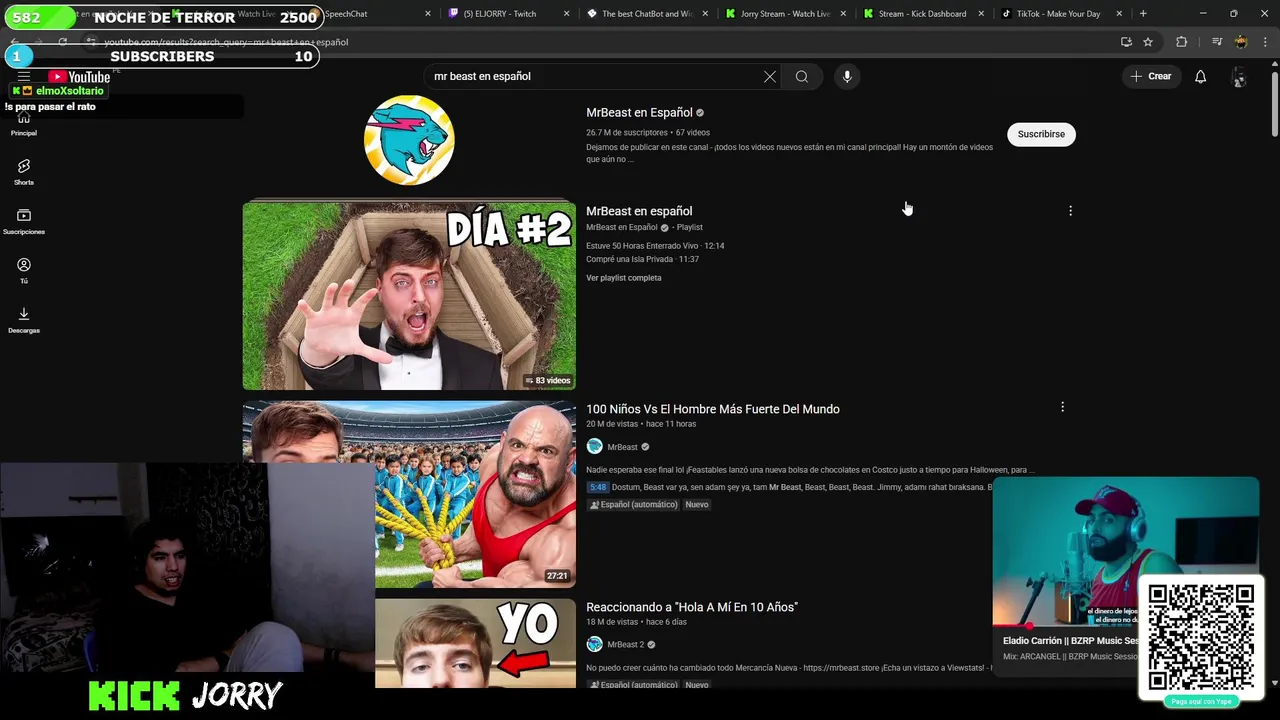Open 100 Niños Vs El Hombre Más Fuerte title
This screenshot has width=1280, height=720.
click(x=713, y=409)
